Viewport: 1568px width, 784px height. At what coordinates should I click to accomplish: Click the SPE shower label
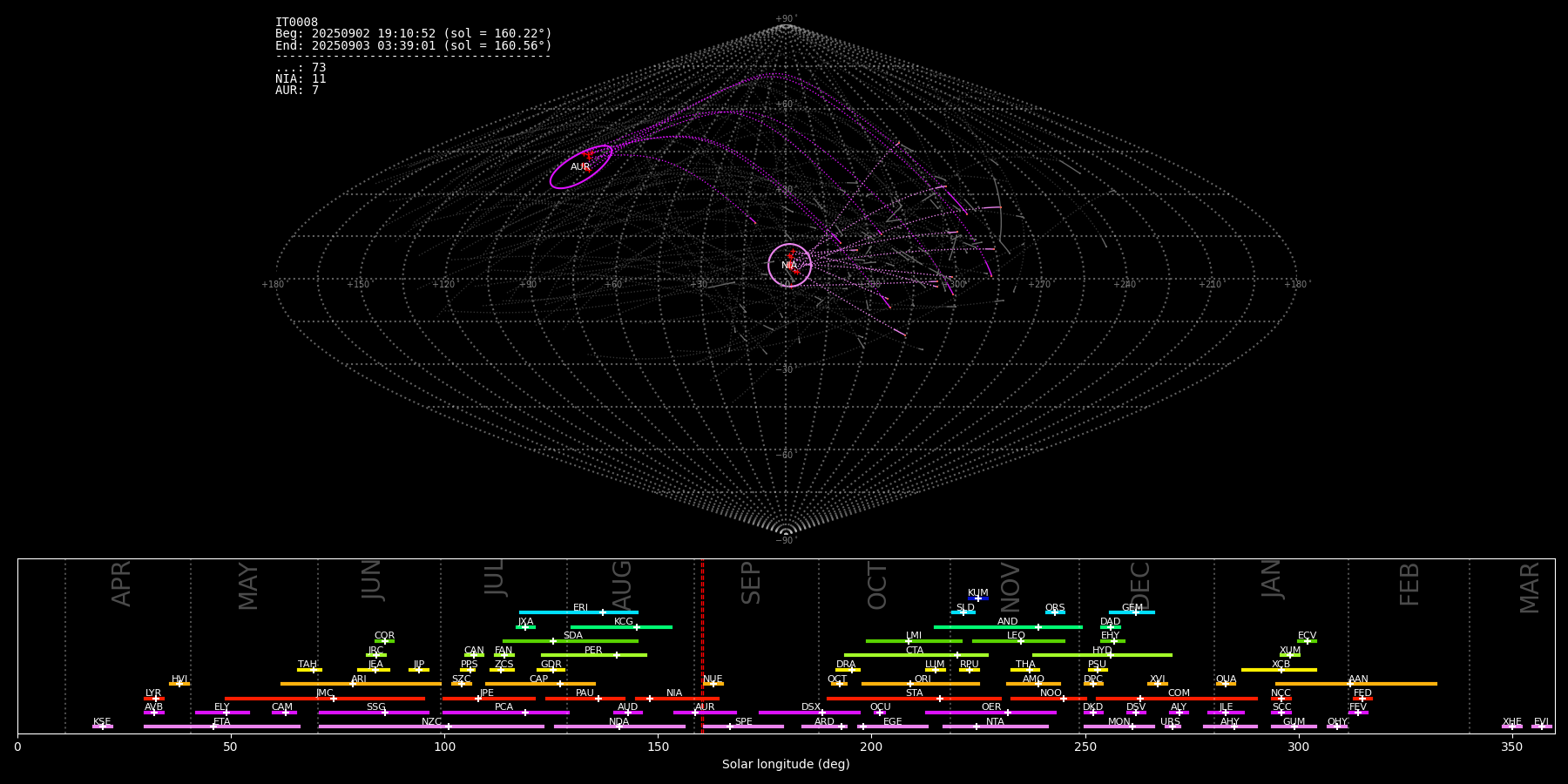coord(743,722)
